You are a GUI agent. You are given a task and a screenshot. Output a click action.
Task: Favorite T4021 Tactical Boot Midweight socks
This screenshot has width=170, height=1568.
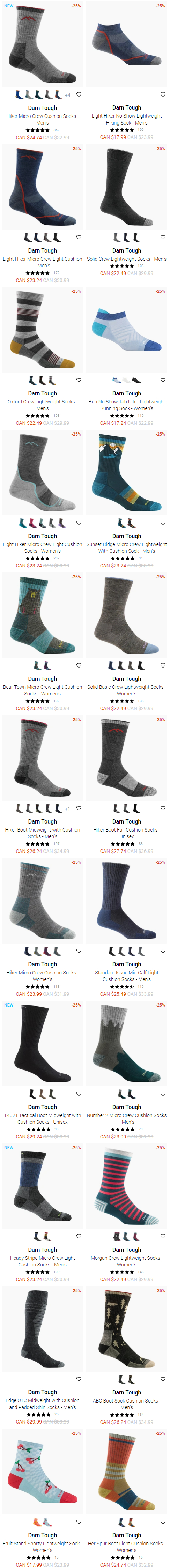click(79, 1094)
